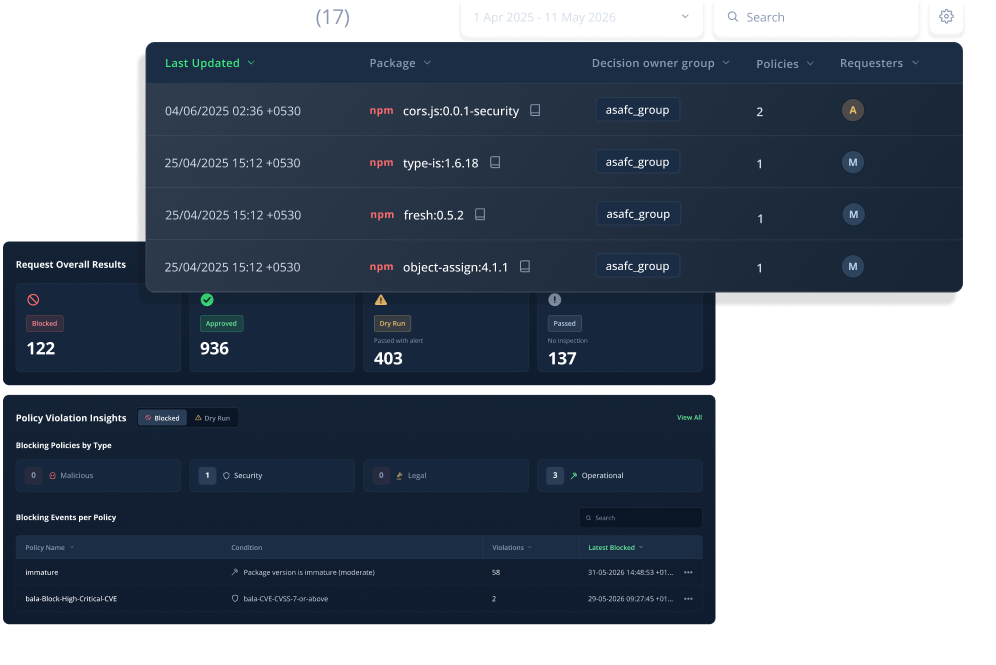Screen dimensions: 996x665
Task: Switch insights to Blocked tab
Action: coord(162,418)
